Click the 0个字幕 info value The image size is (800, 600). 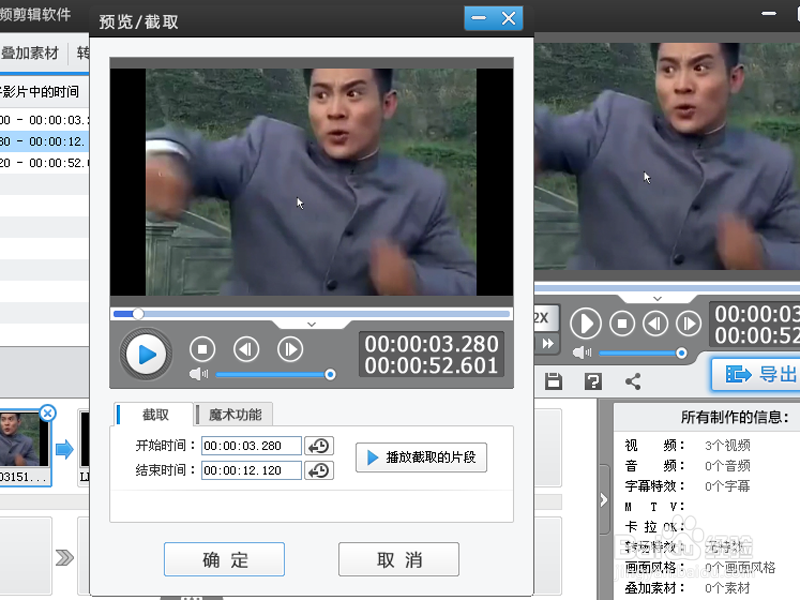727,486
